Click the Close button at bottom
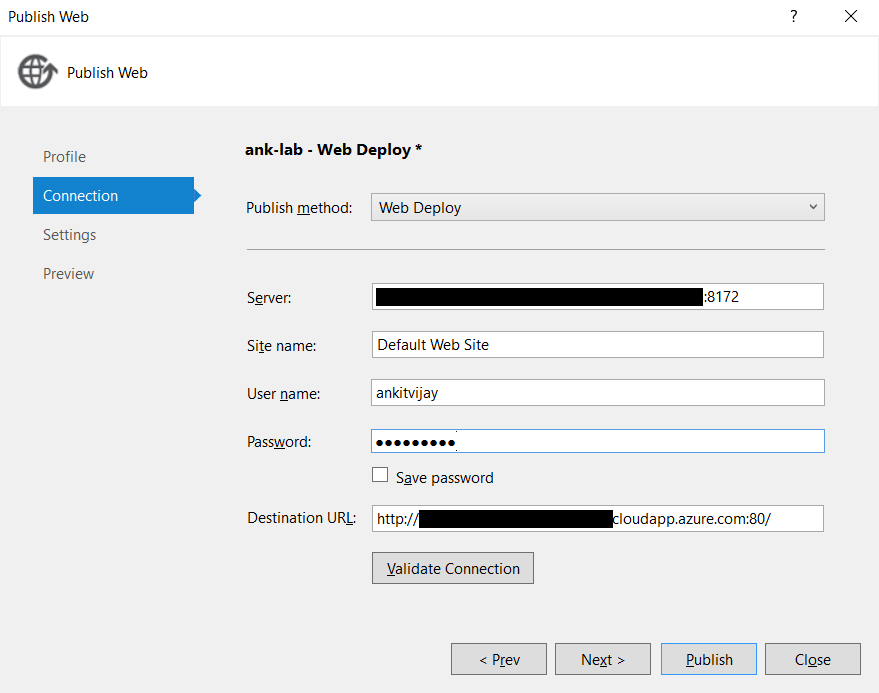The width and height of the screenshot is (879, 693). coord(812,659)
